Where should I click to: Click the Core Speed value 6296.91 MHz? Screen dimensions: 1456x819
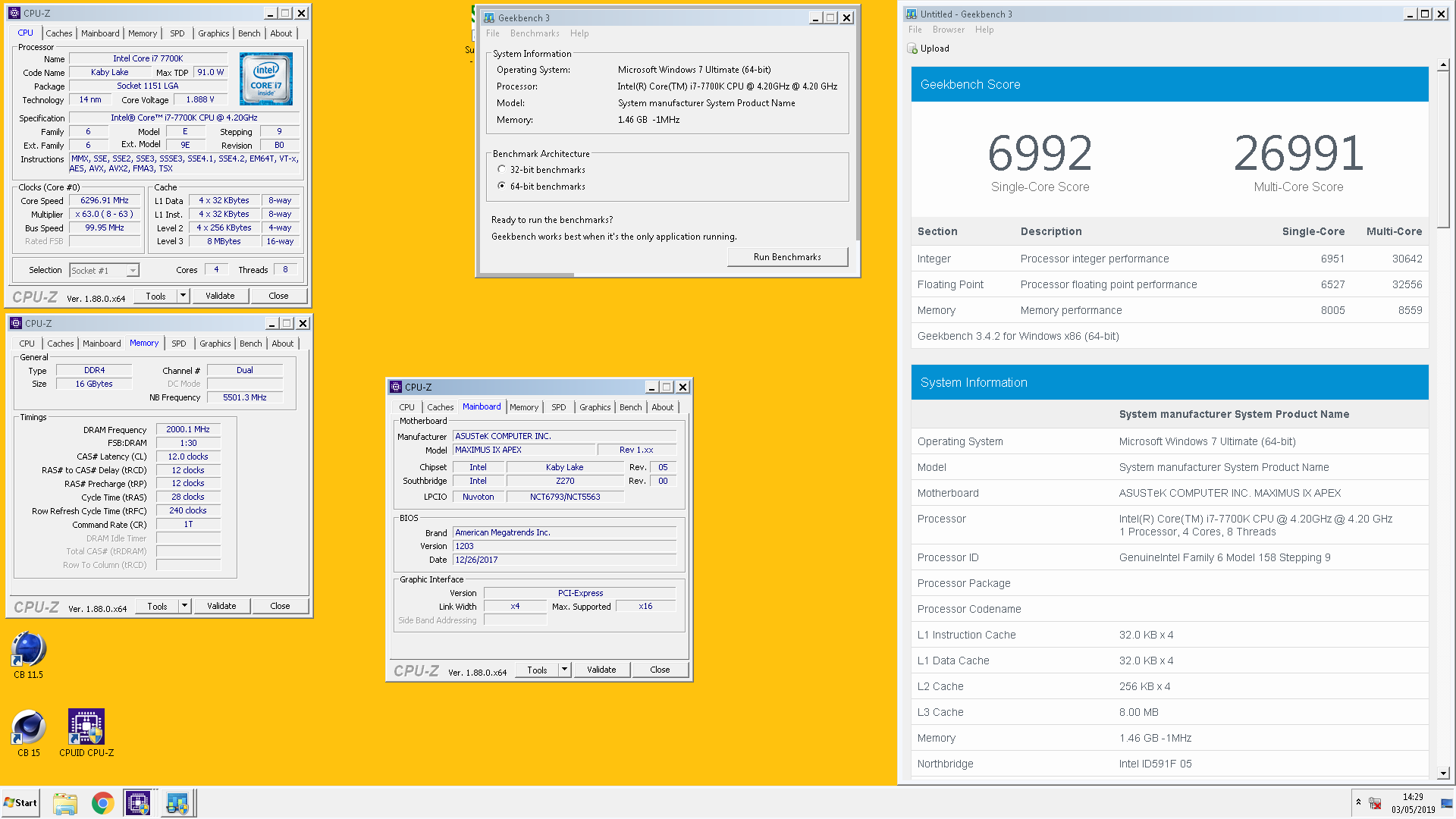coord(105,201)
